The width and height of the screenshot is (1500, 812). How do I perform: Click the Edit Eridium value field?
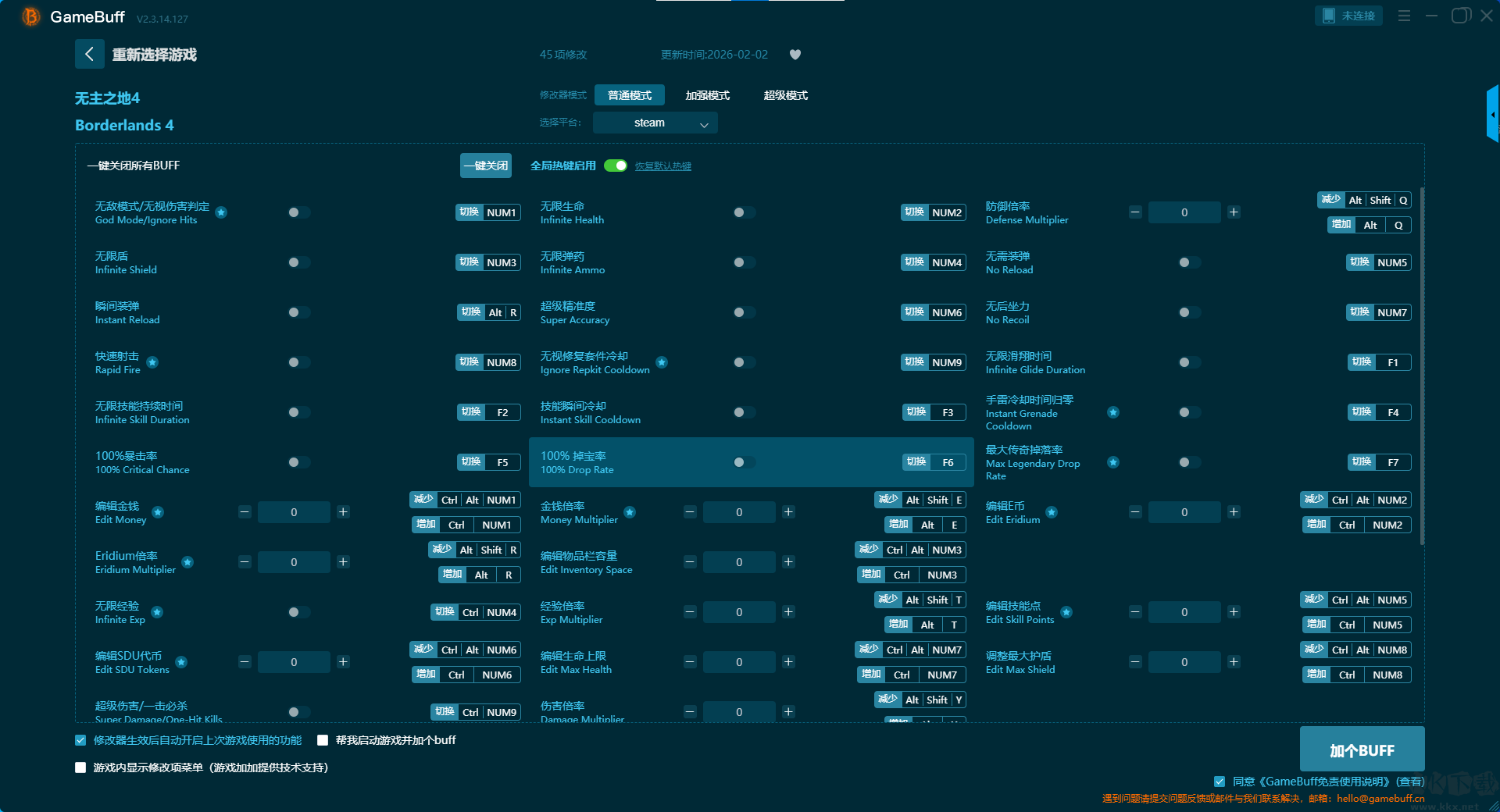point(1184,512)
